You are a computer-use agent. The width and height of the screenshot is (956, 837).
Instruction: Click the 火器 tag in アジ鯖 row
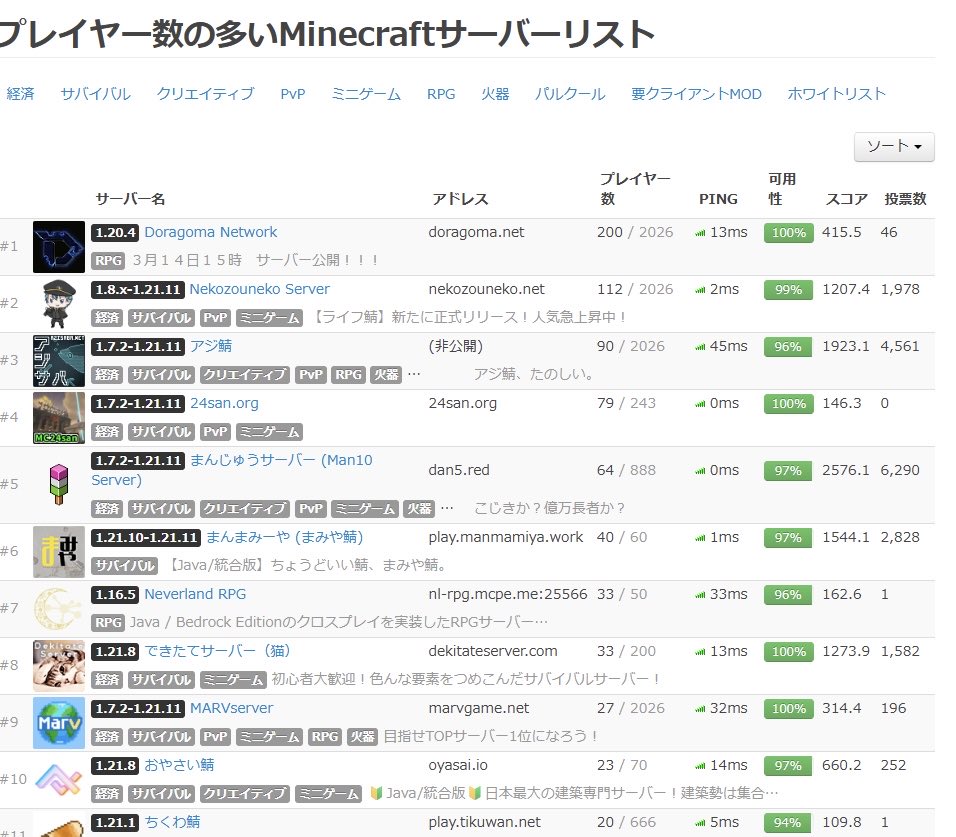coord(386,374)
